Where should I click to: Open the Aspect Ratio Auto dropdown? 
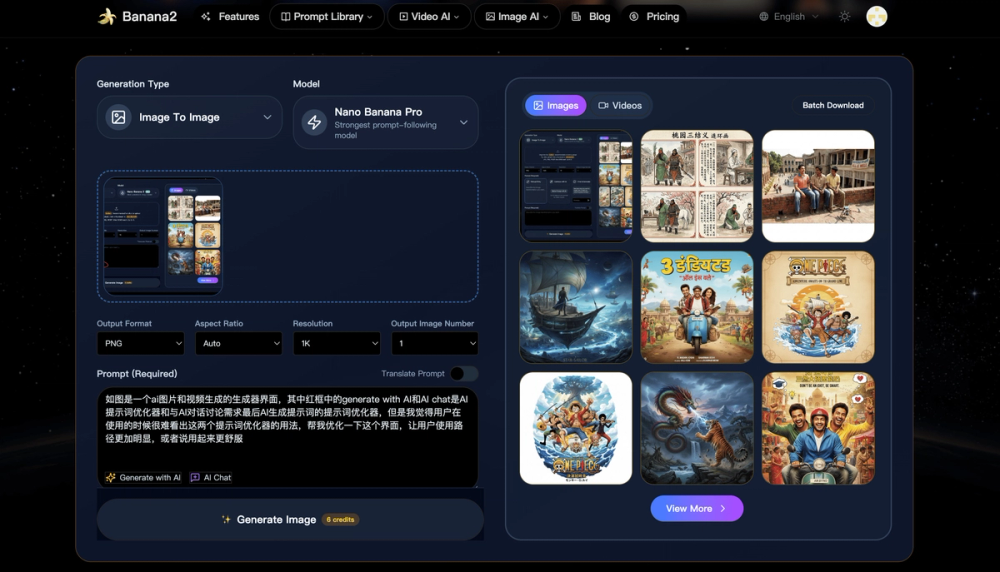click(x=239, y=344)
